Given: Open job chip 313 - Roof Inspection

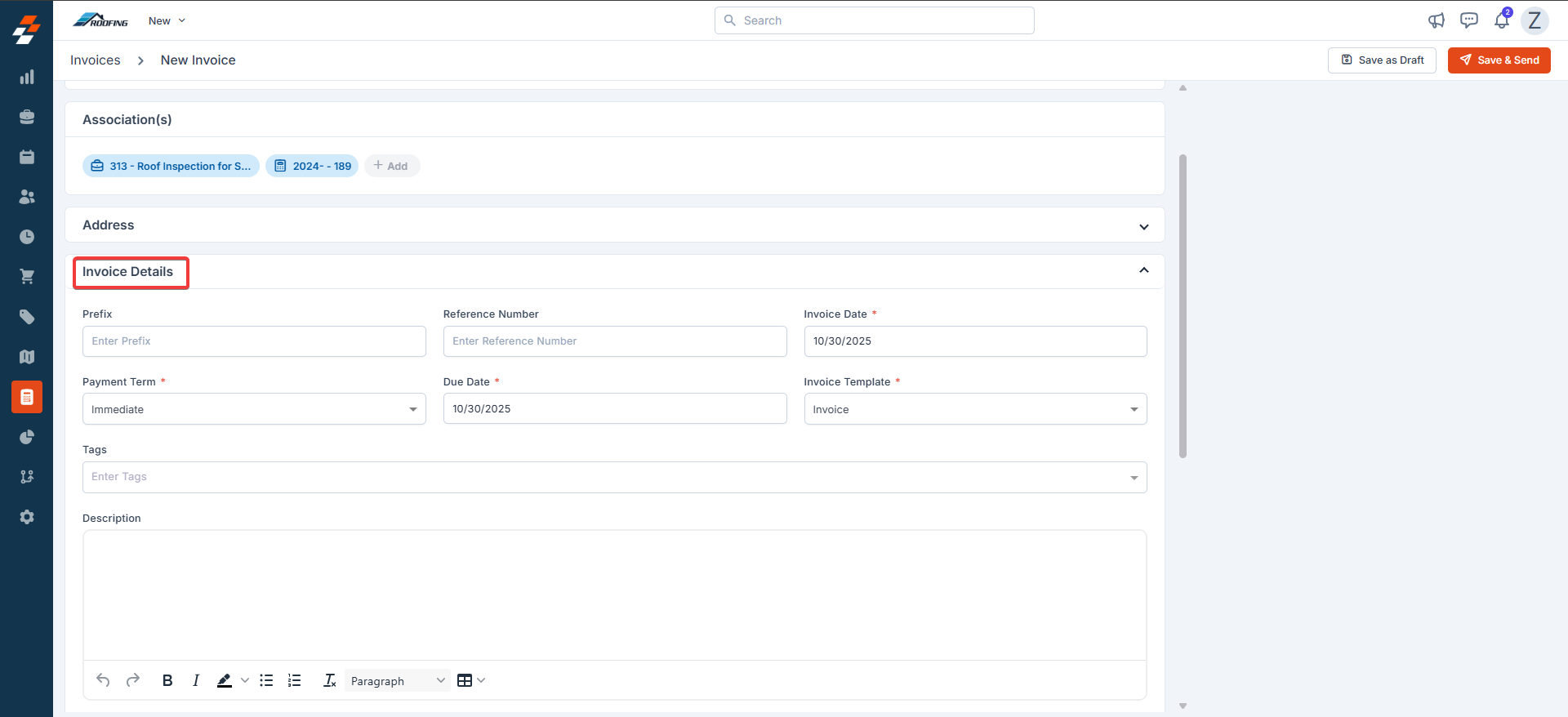Looking at the screenshot, I should pyautogui.click(x=171, y=166).
